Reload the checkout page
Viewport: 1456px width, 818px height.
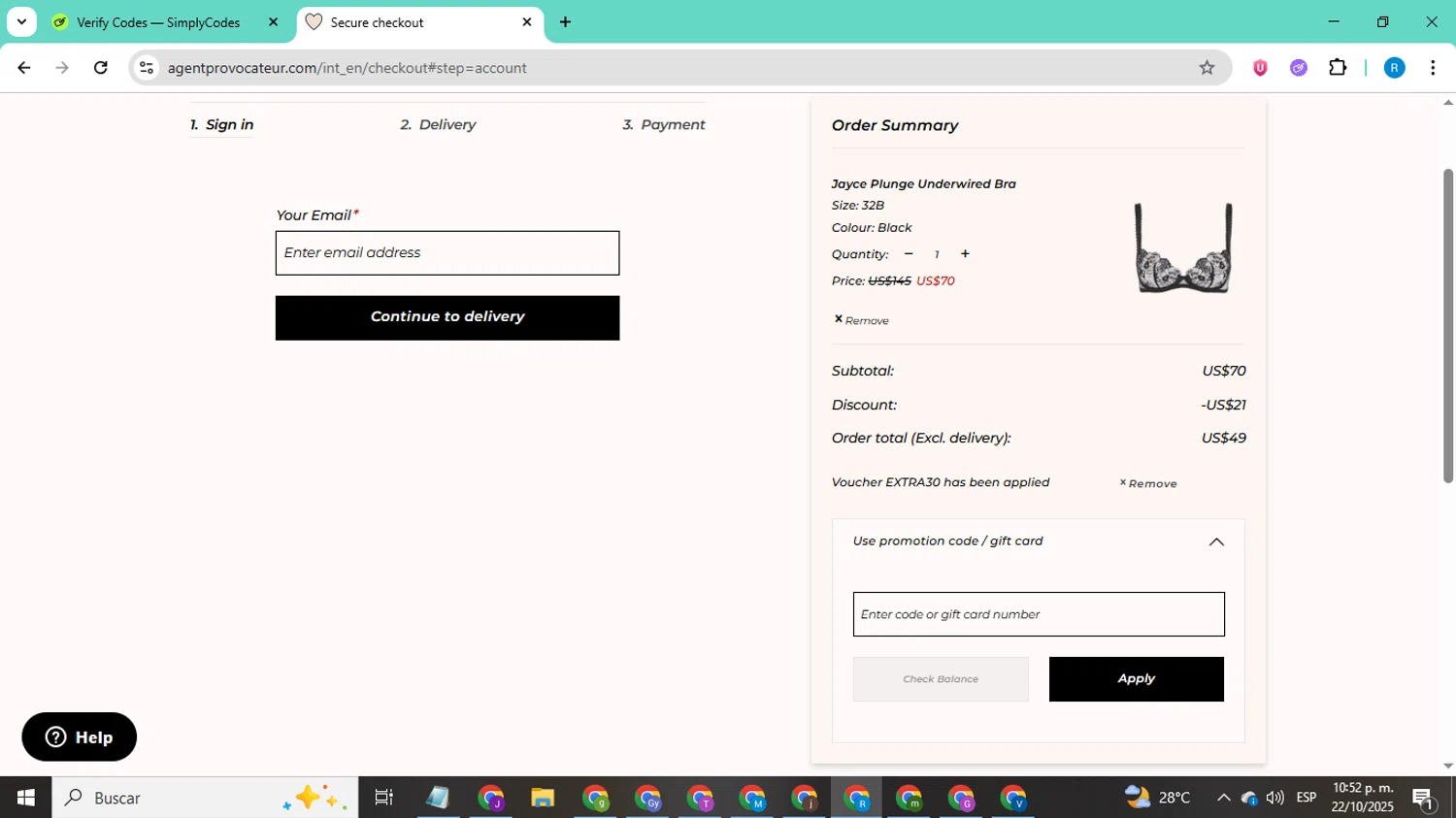click(x=101, y=68)
